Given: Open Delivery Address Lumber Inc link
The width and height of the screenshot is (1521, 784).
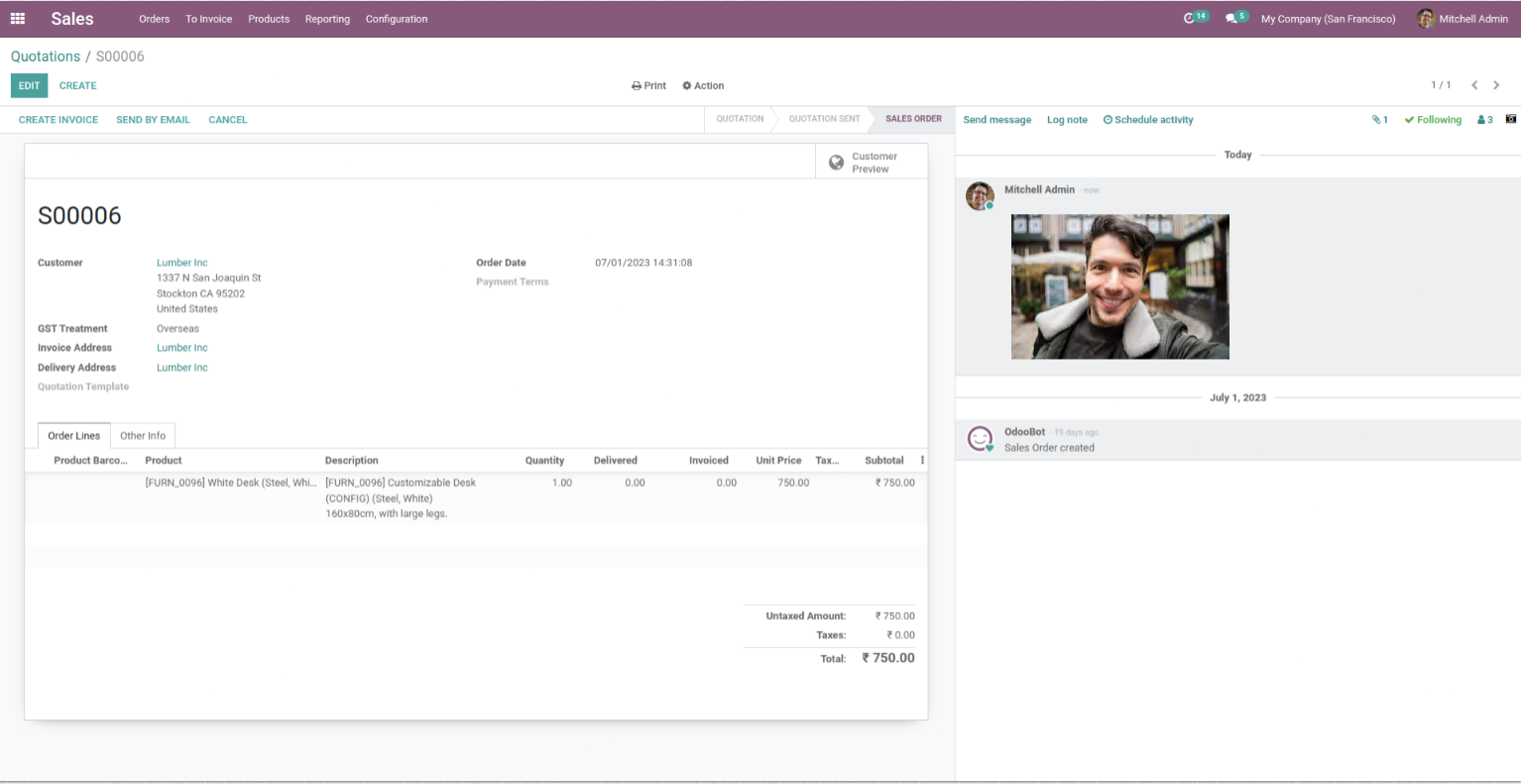Looking at the screenshot, I should [182, 368].
